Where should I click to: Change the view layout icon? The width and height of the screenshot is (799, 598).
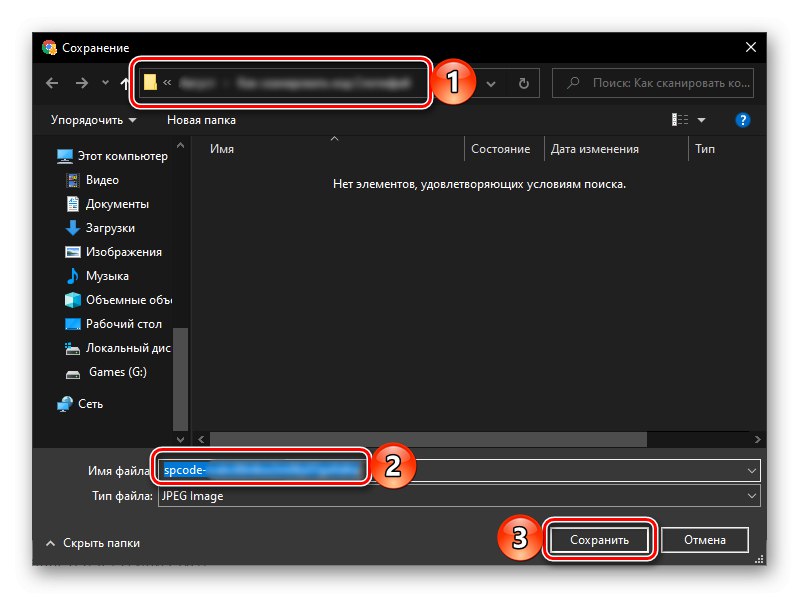pos(679,120)
